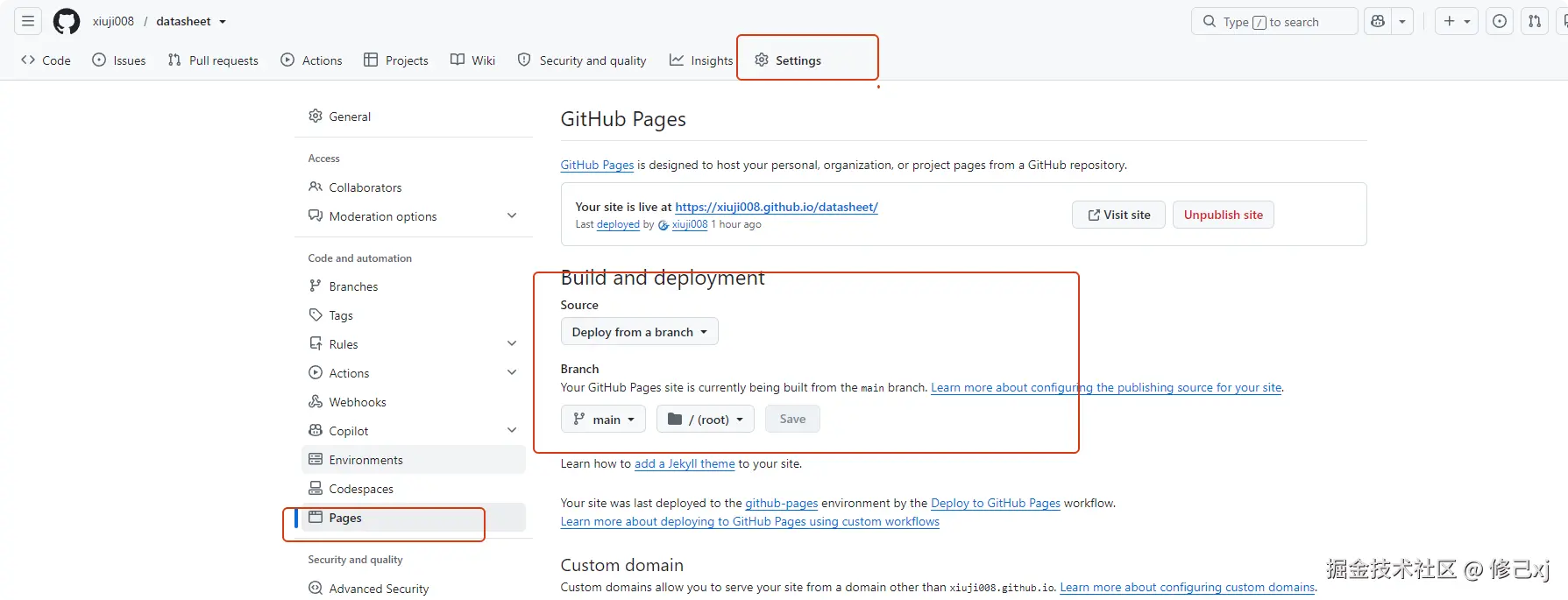The width and height of the screenshot is (1568, 600).
Task: Click the Environments server icon
Action: click(x=316, y=459)
